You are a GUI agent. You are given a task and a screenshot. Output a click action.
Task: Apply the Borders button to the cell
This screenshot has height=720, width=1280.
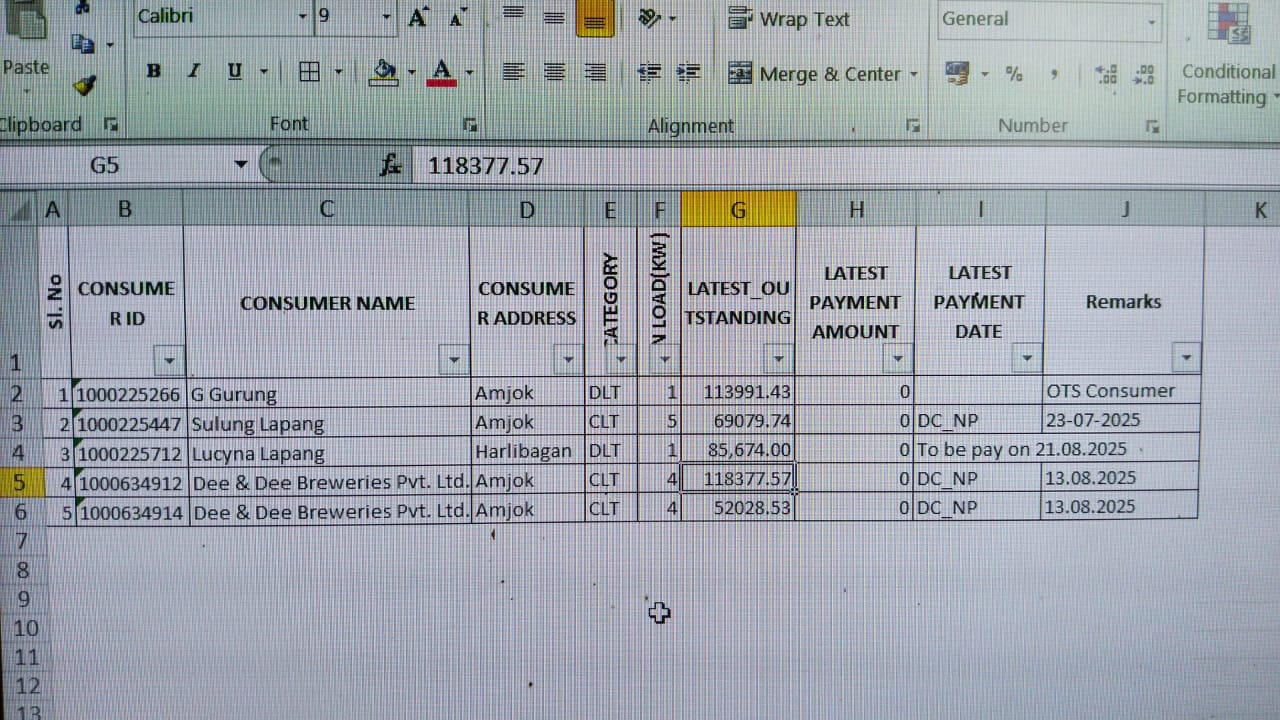(310, 71)
